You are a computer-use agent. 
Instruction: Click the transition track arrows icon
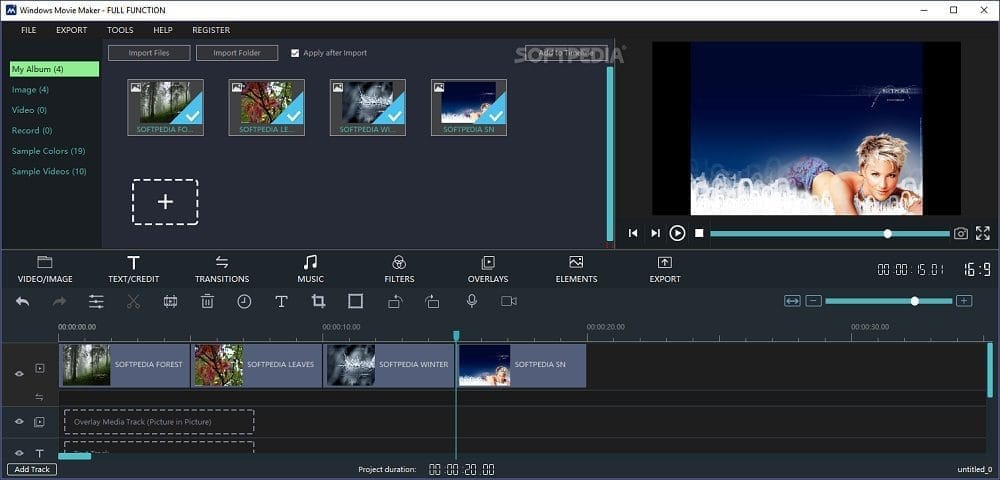[40, 397]
